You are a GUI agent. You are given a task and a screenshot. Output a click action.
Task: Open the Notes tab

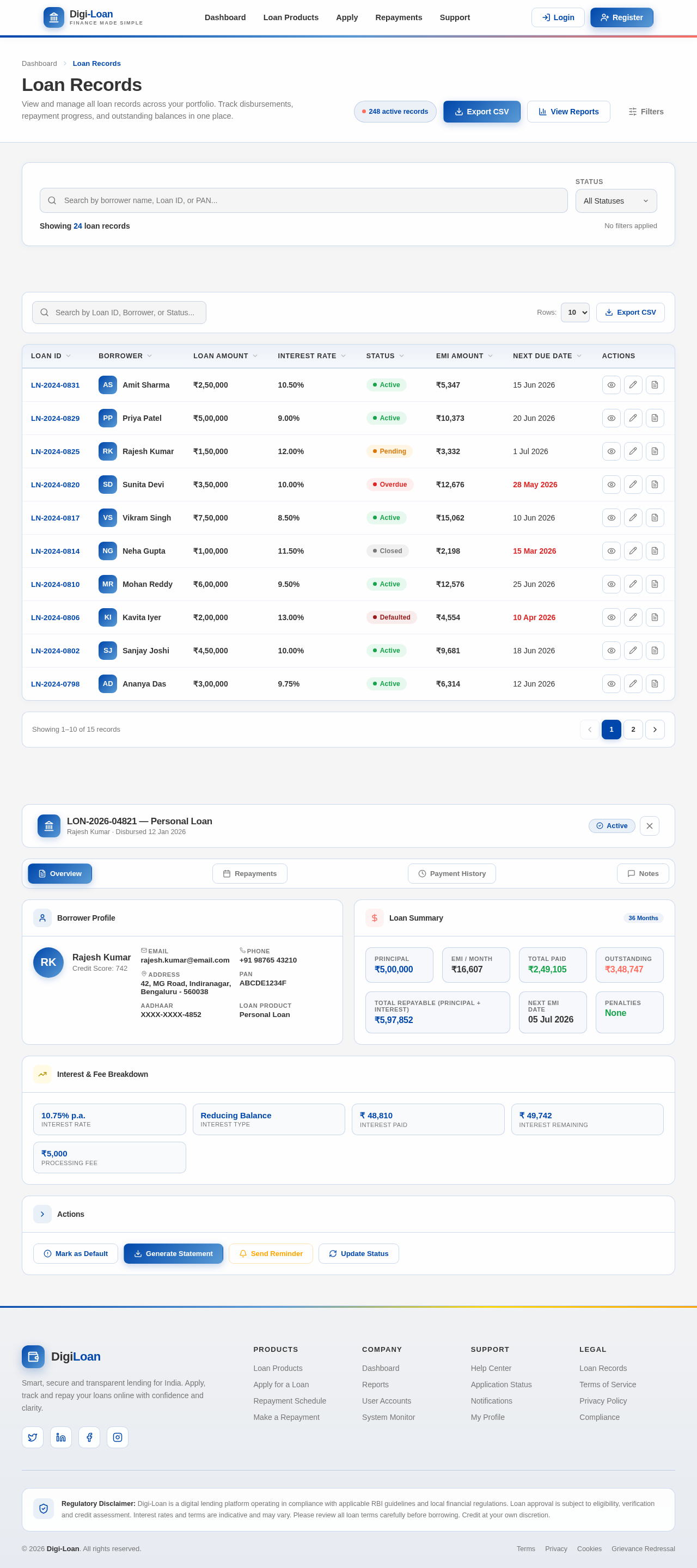pyautogui.click(x=643, y=873)
